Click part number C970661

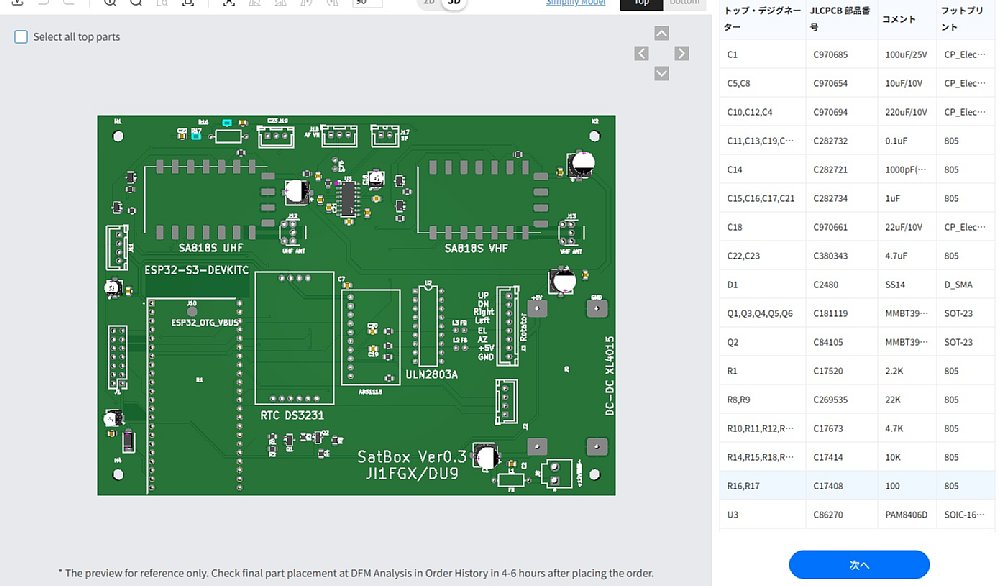click(x=830, y=227)
